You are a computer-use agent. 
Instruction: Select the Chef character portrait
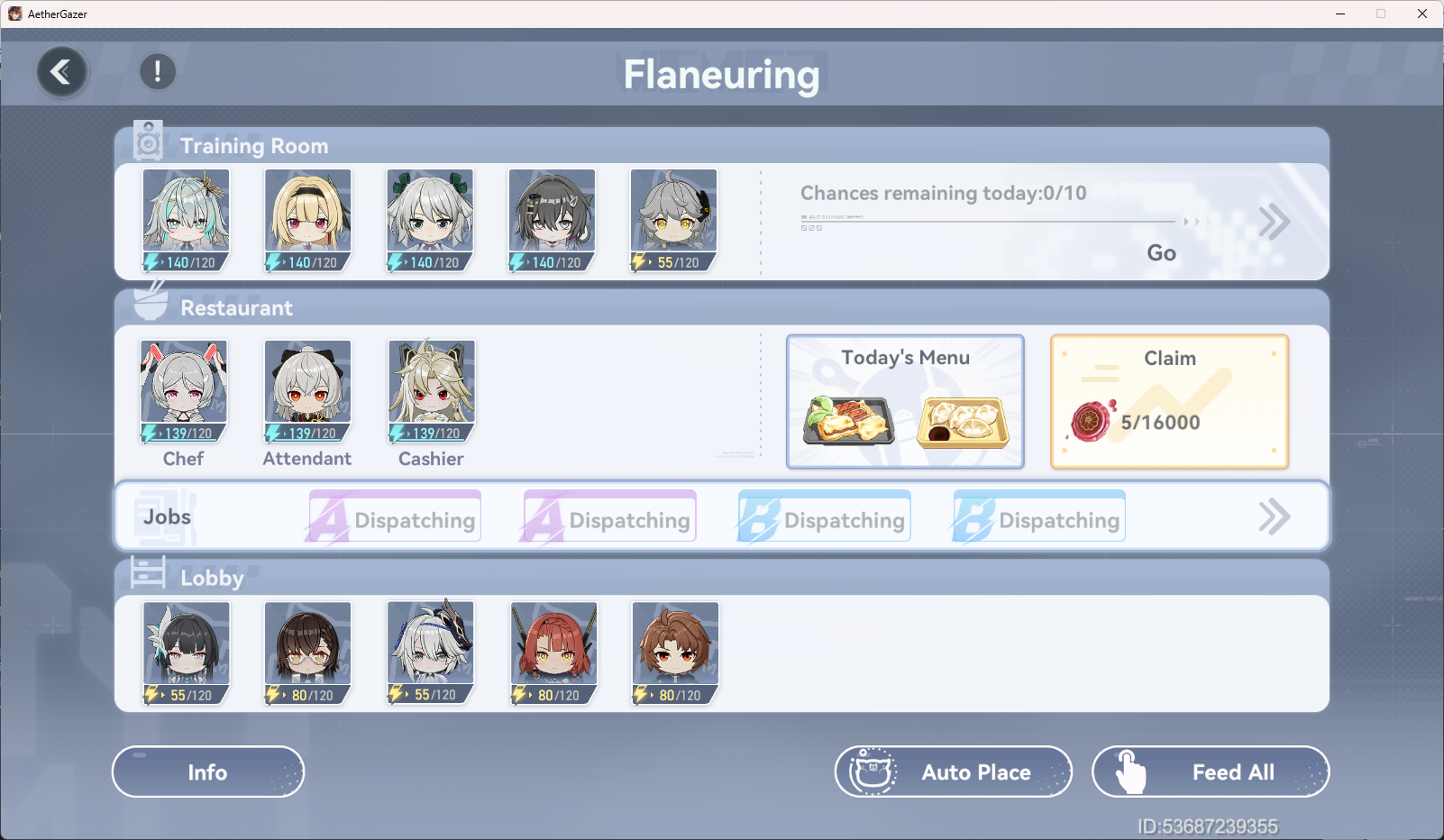click(184, 392)
